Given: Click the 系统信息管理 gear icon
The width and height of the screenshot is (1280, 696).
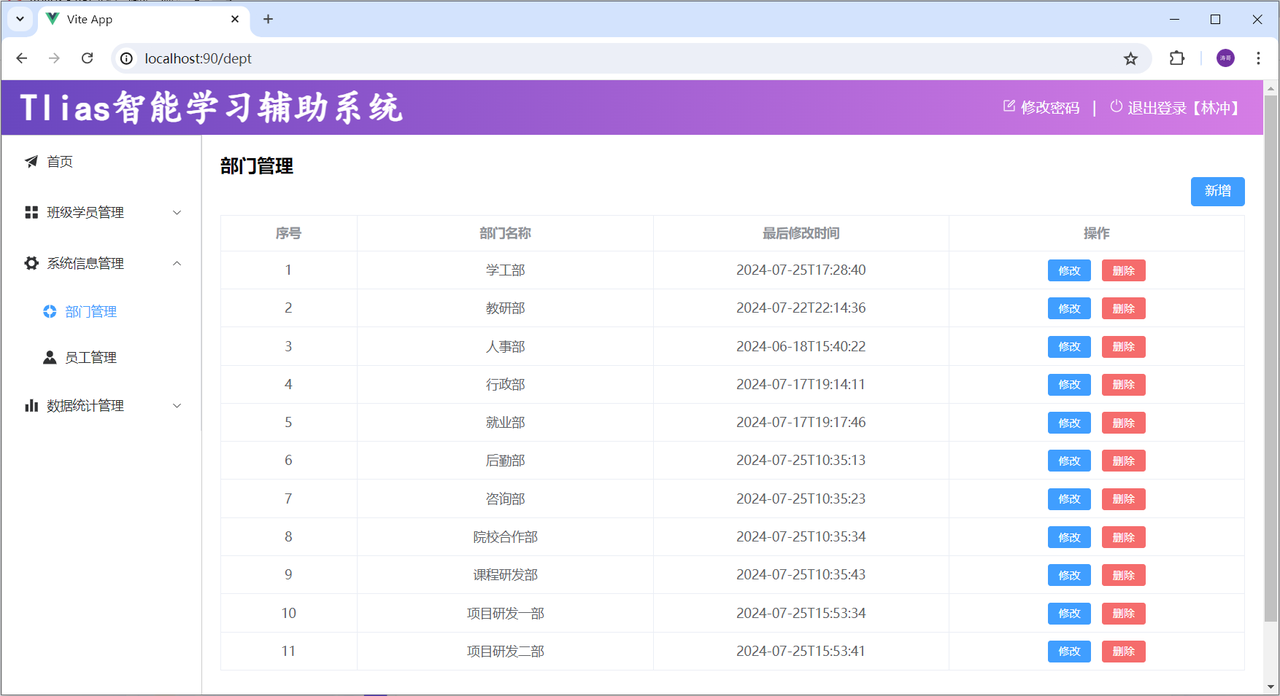Looking at the screenshot, I should [x=31, y=263].
